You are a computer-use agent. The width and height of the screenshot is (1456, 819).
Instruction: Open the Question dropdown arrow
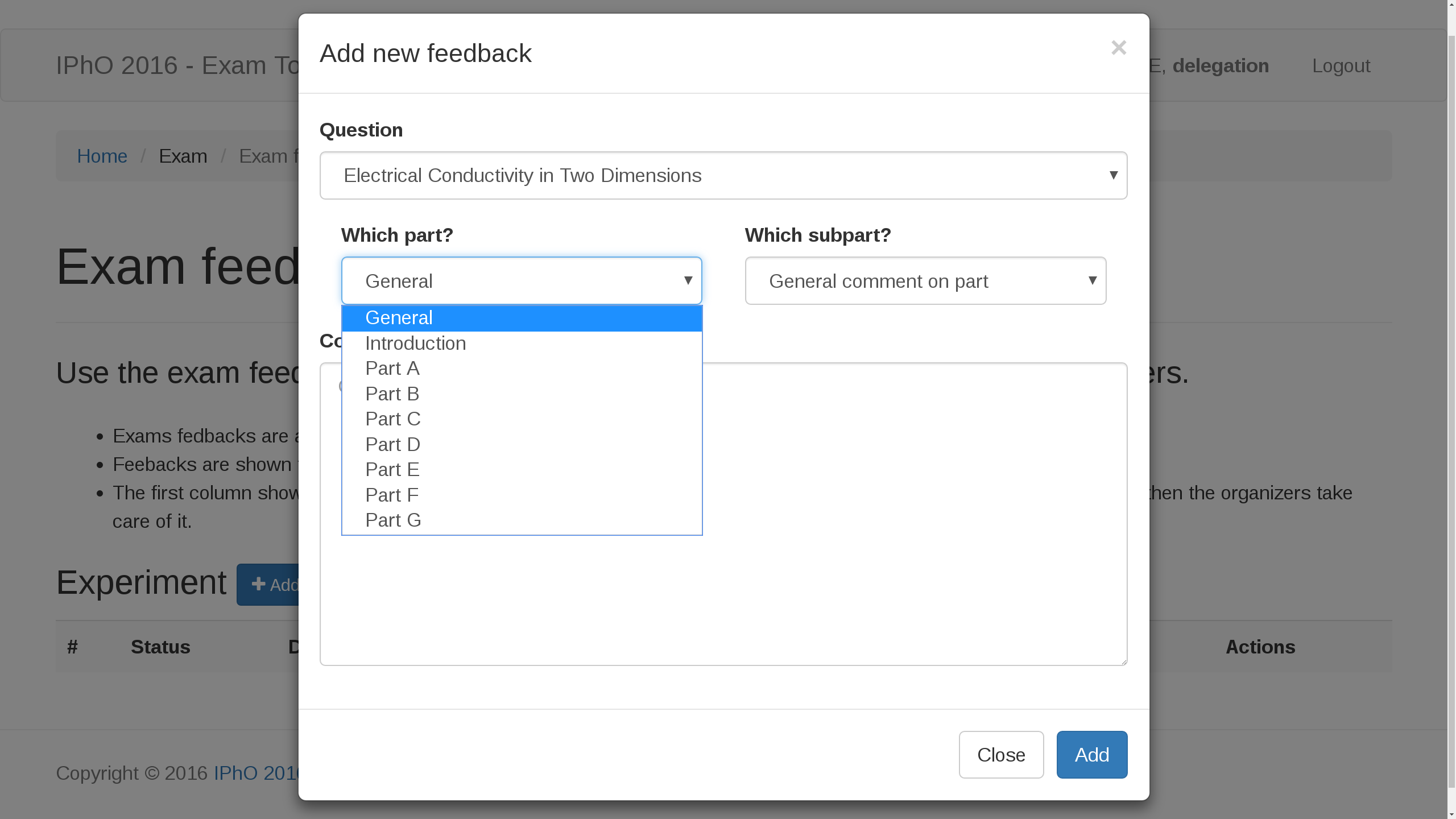(x=1113, y=175)
